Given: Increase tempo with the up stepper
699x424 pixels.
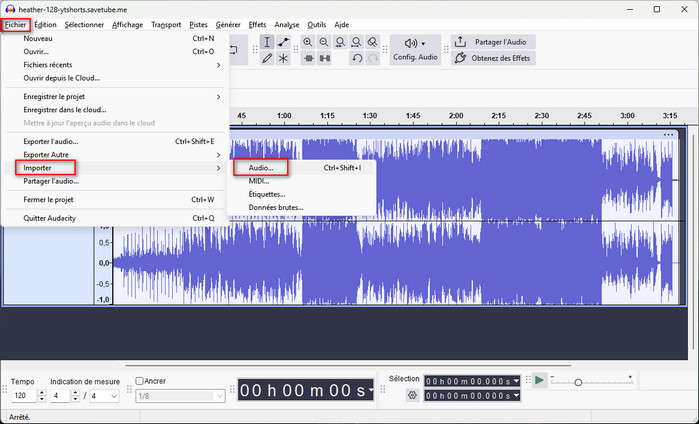Looking at the screenshot, I should coord(42,392).
